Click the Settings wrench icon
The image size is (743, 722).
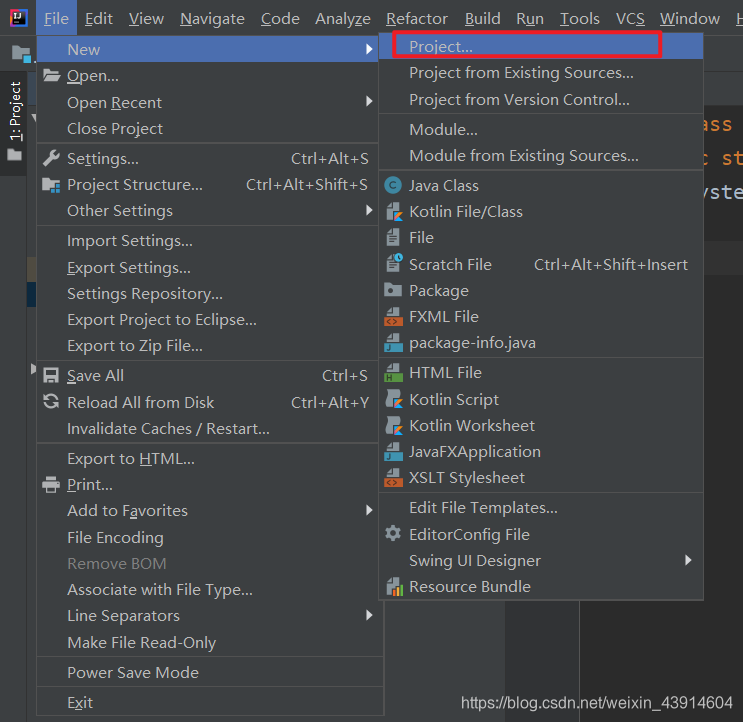tap(51, 158)
